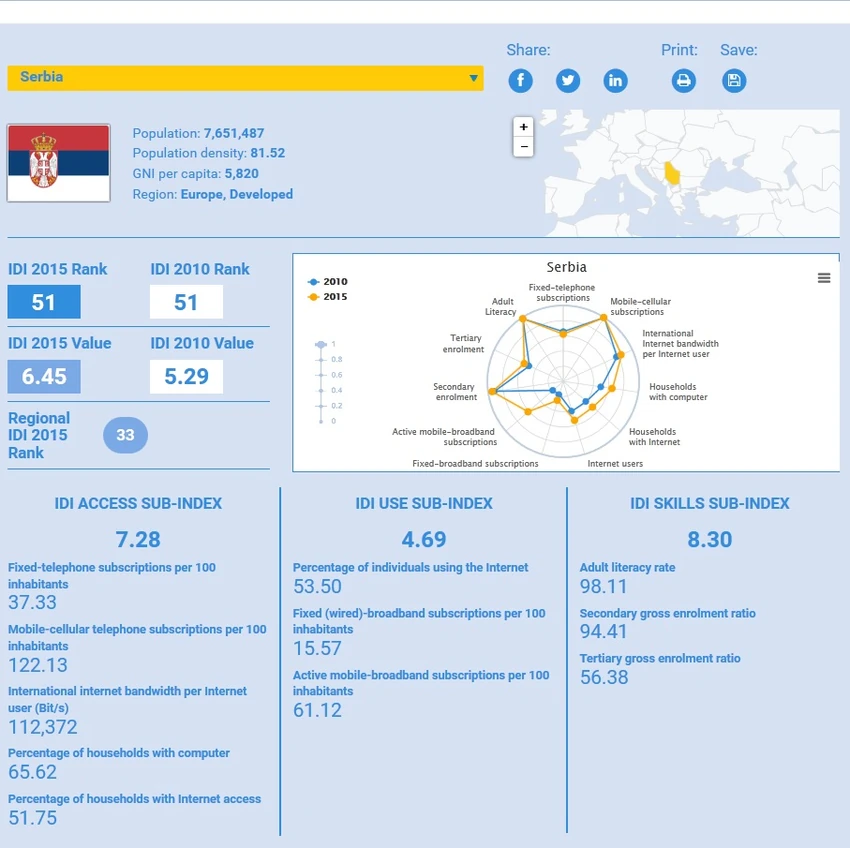
Task: Click the IDI 2010 Value 5.29 box
Action: (186, 376)
